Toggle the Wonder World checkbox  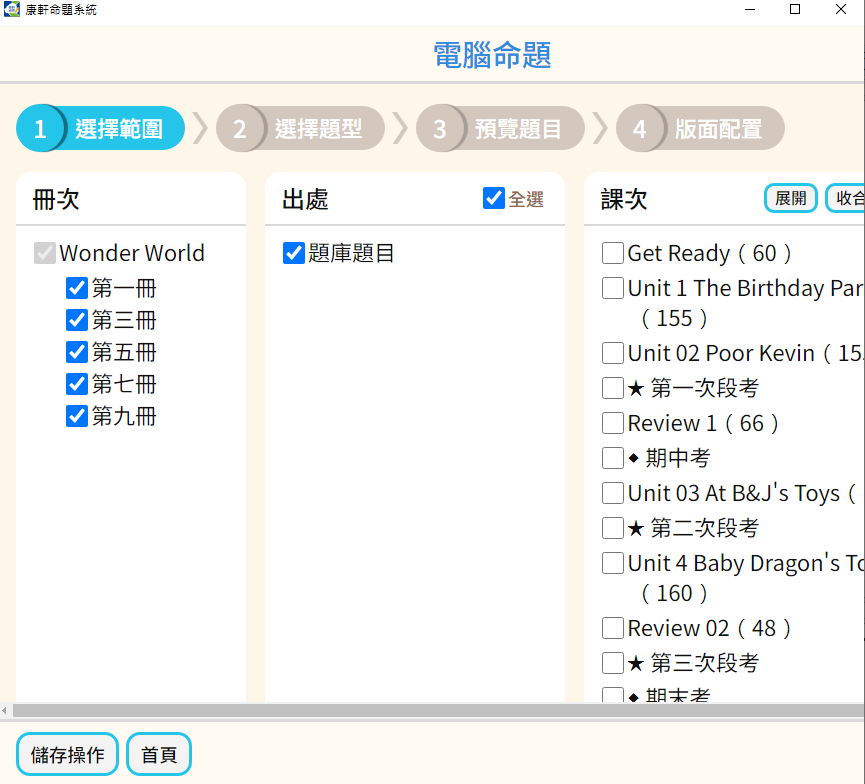pos(45,253)
